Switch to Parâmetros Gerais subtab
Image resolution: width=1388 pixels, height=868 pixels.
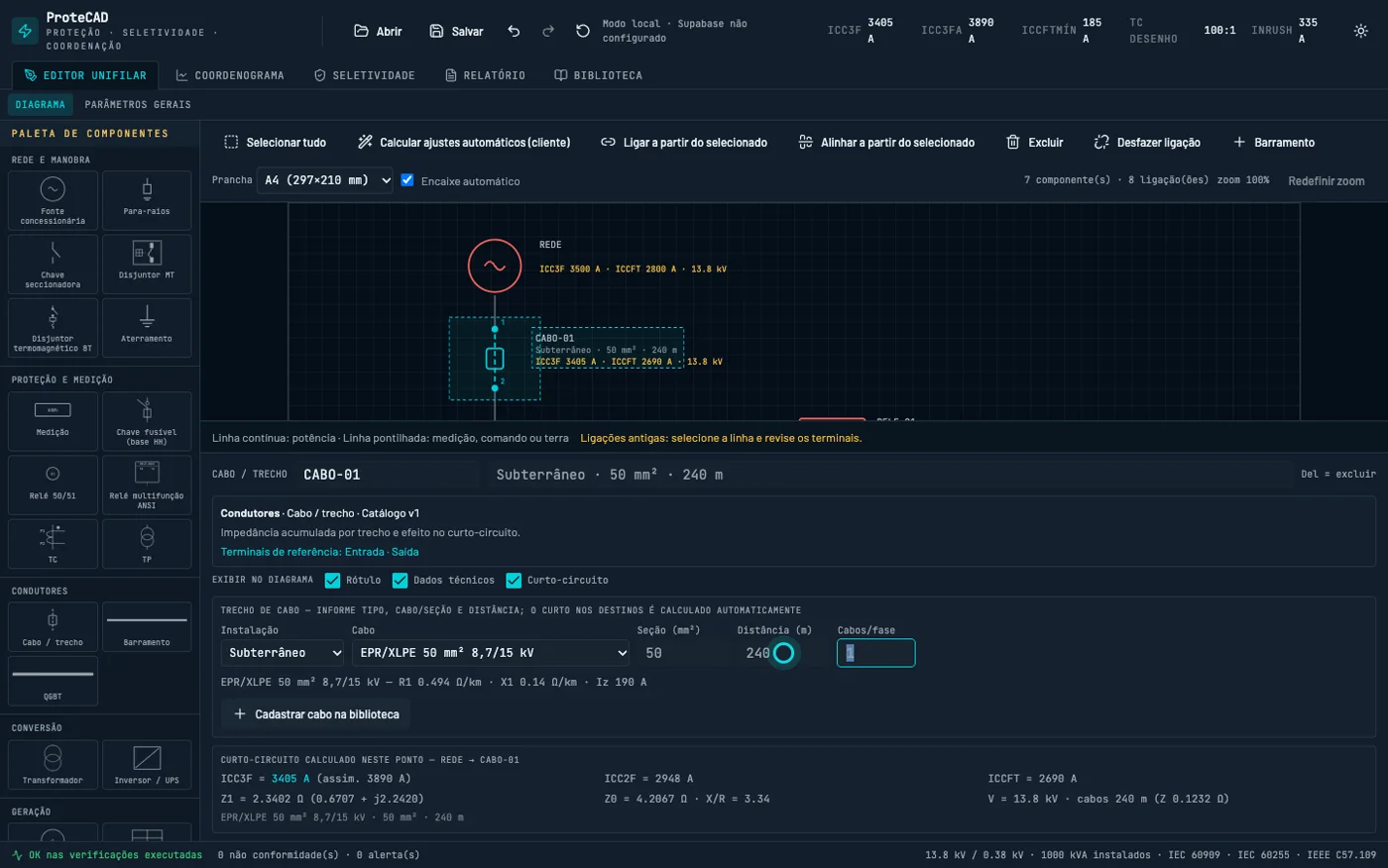tap(138, 105)
